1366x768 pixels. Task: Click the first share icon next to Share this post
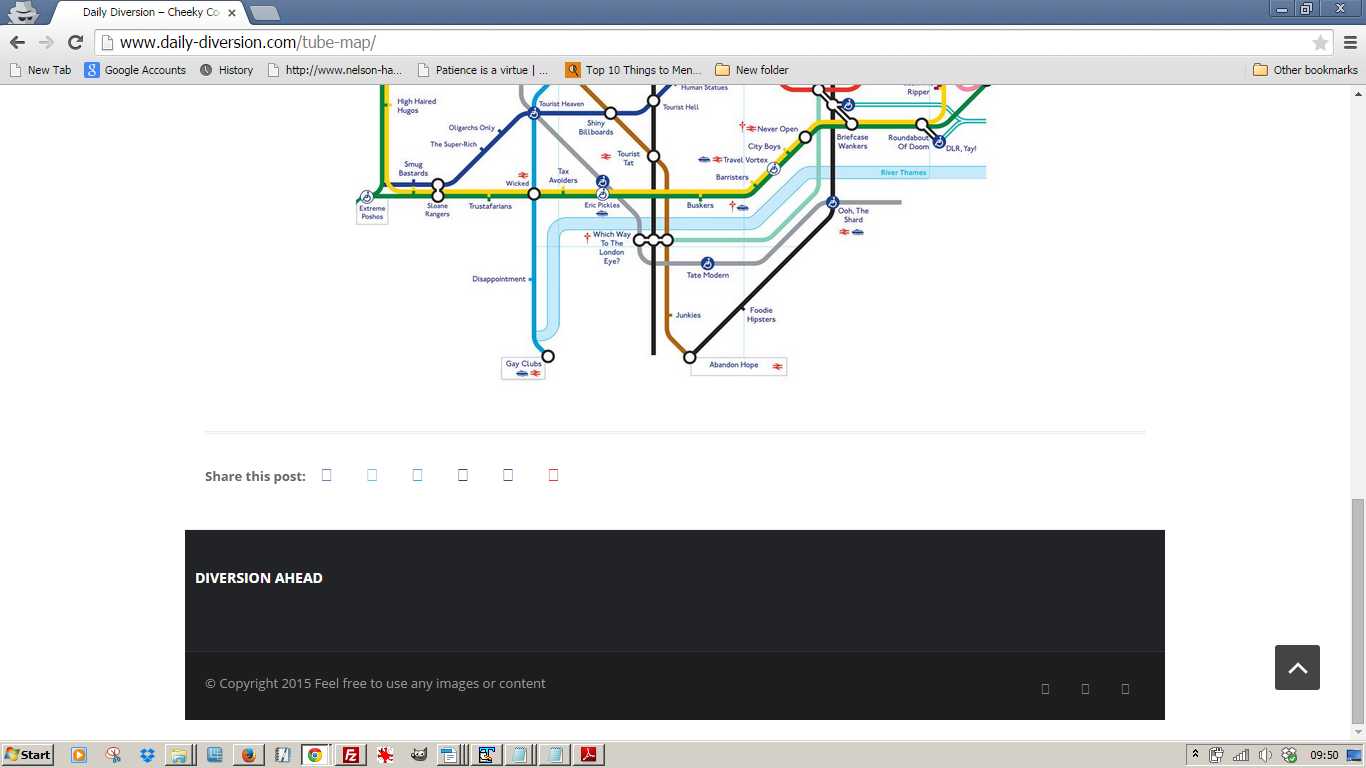coord(326,475)
